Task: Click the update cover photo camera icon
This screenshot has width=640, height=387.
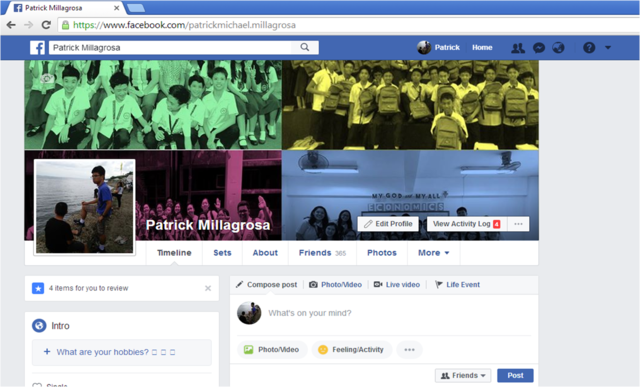Action: 47,78
